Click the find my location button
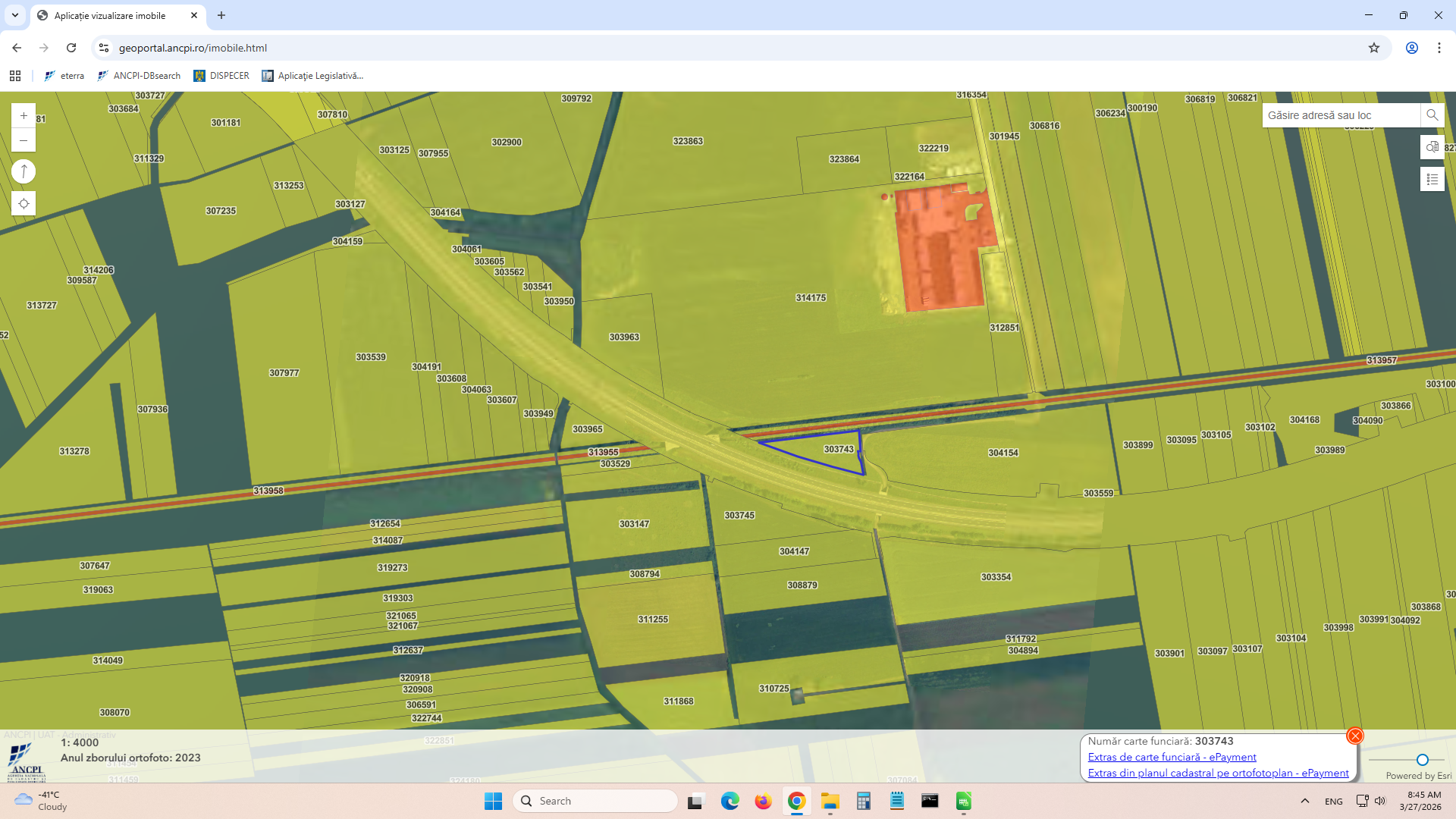Screen dimensions: 1456x819 tap(24, 204)
